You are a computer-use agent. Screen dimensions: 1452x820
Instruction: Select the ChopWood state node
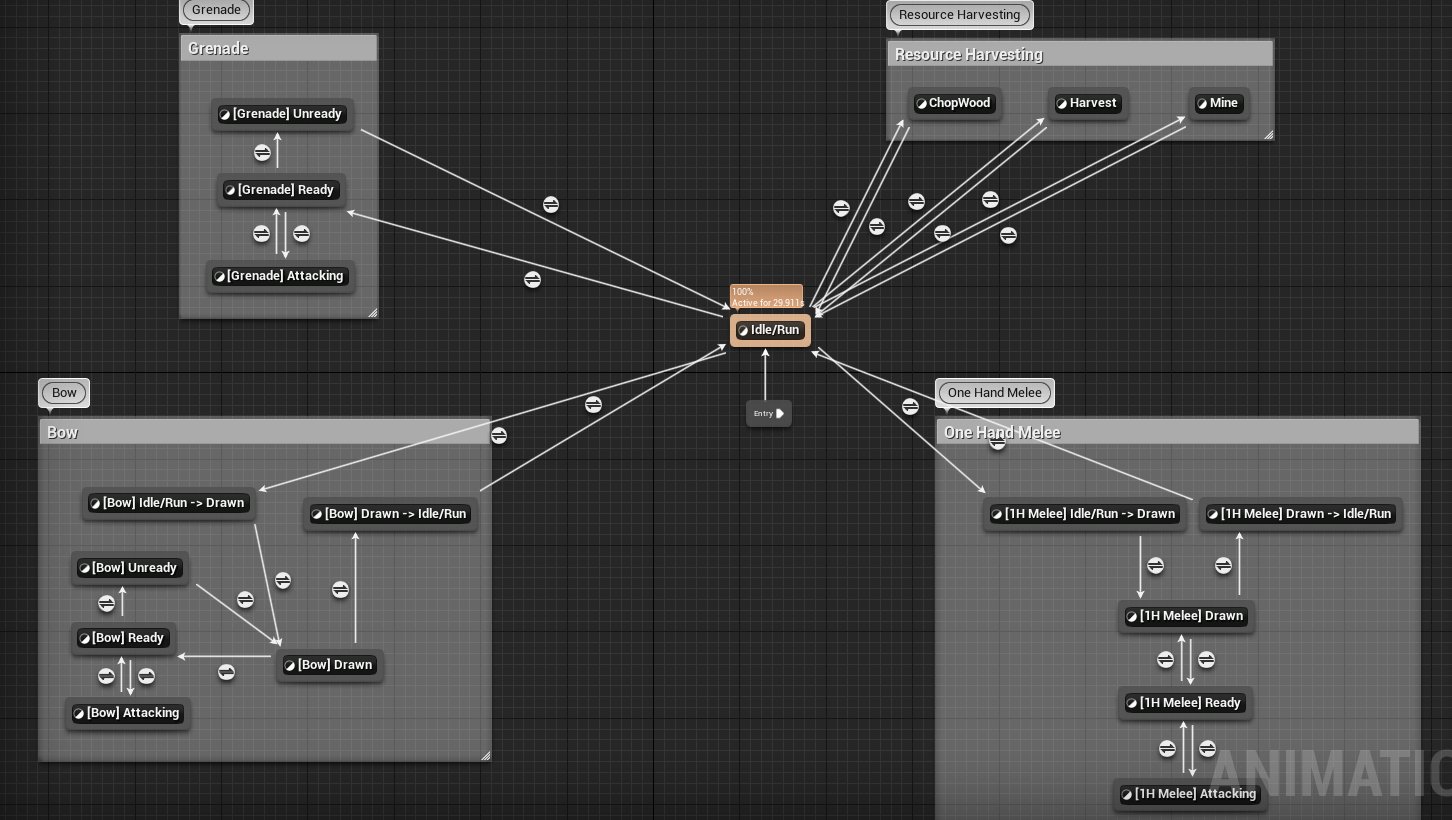(x=954, y=103)
